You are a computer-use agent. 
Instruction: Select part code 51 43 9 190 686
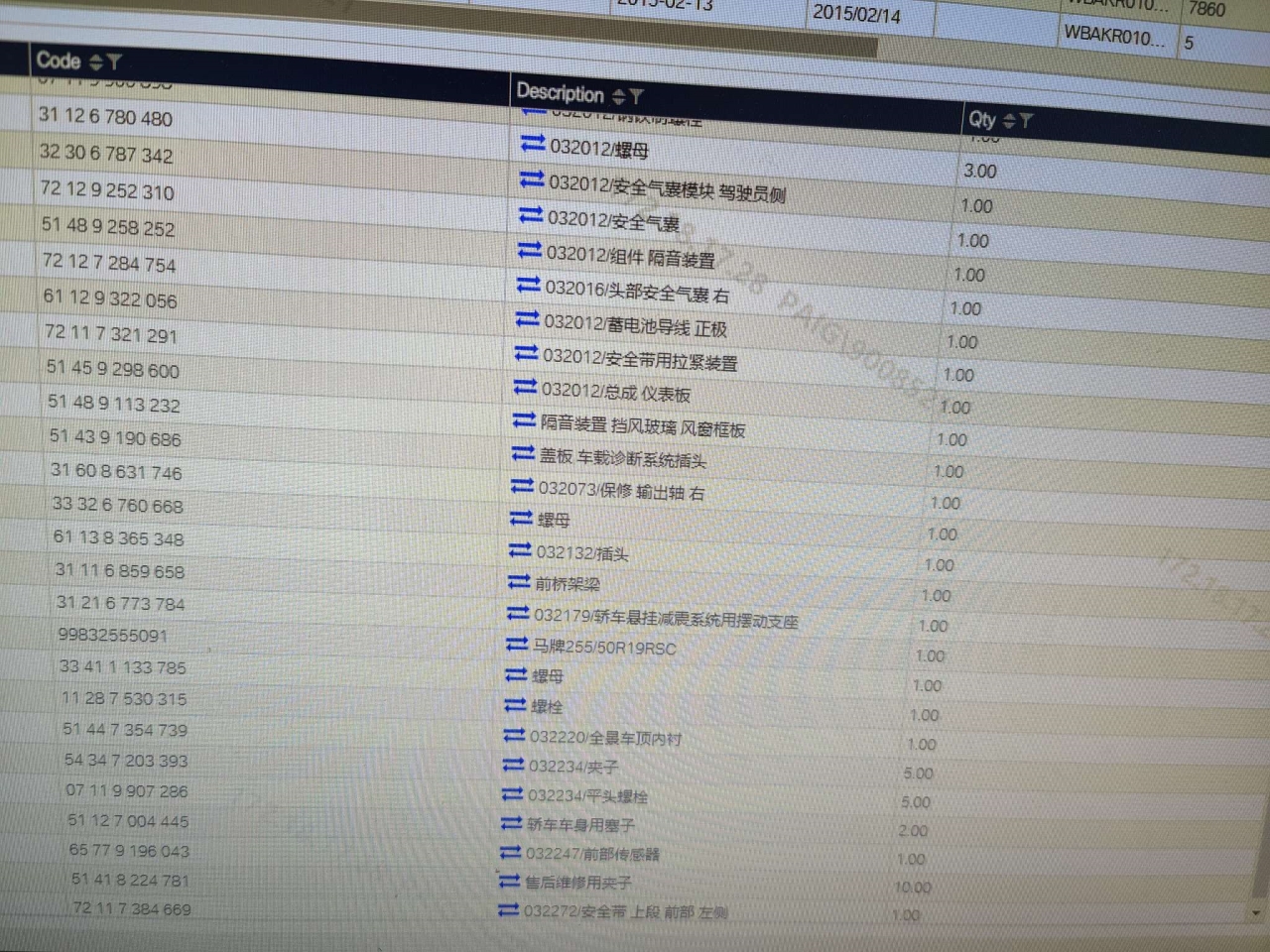pos(116,437)
